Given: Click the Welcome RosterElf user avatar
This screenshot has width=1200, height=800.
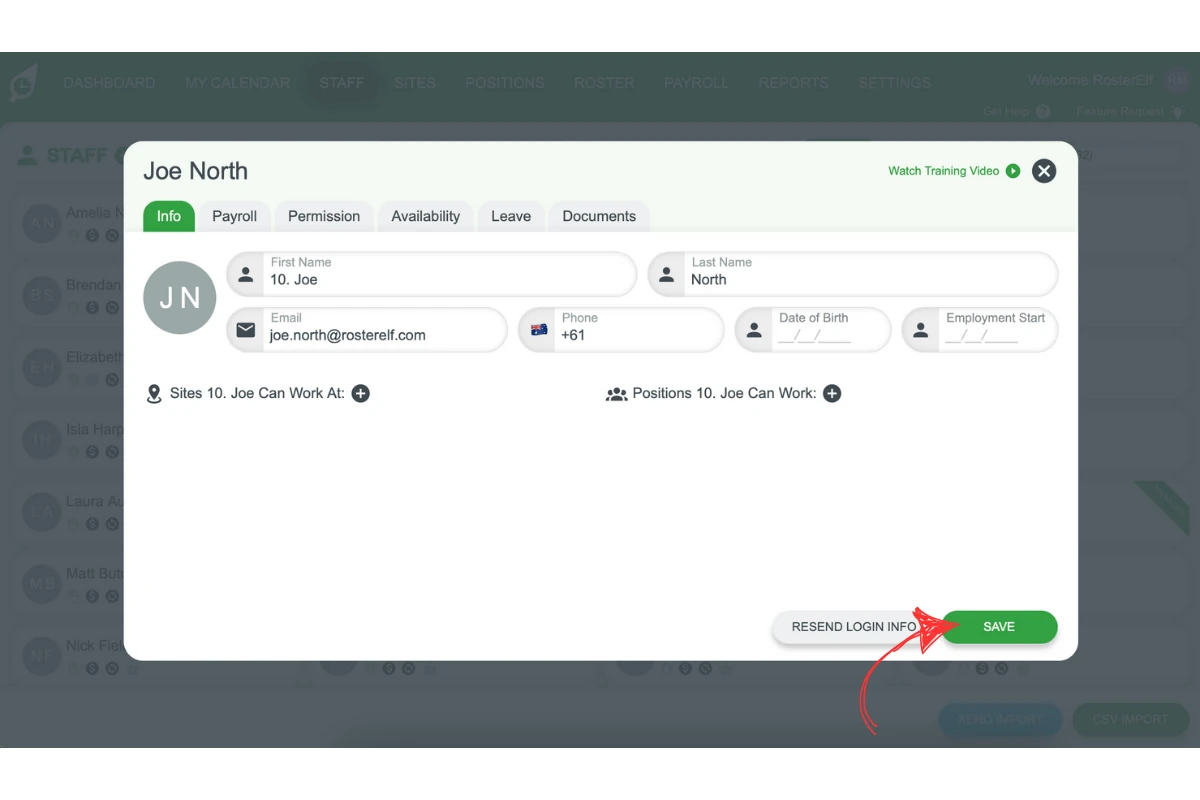Looking at the screenshot, I should tap(1179, 81).
